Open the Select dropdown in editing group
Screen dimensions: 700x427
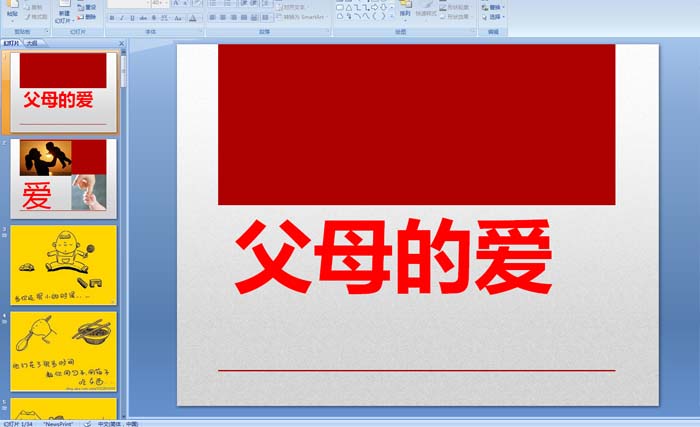pos(493,17)
